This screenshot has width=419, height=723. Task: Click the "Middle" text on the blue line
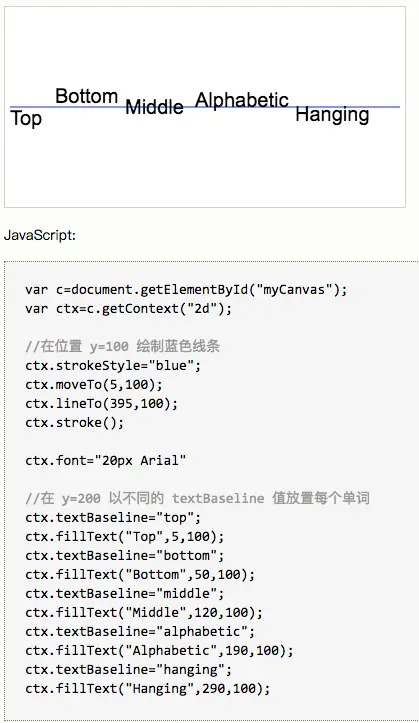[154, 107]
